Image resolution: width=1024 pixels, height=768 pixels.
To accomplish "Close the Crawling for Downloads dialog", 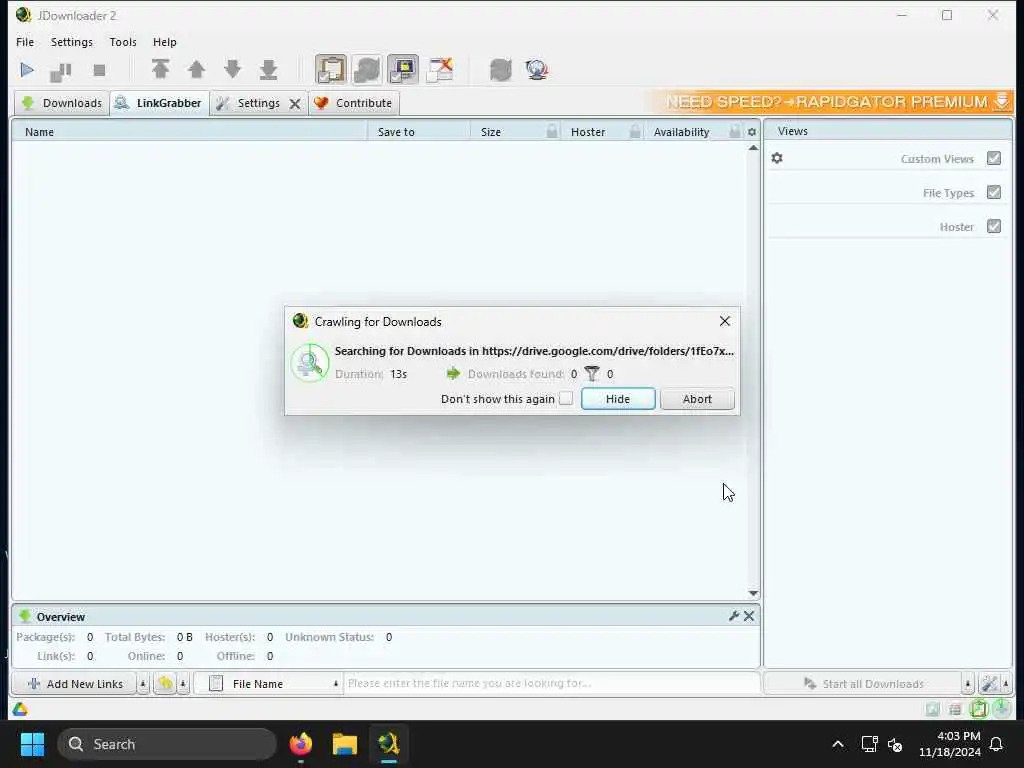I will pos(724,321).
